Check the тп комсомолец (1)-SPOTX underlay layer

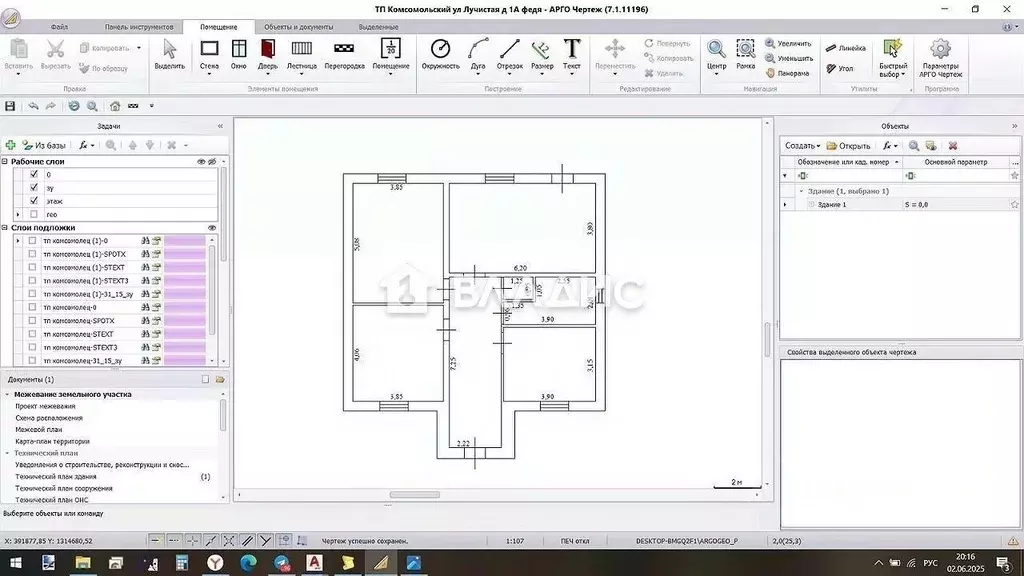[x=32, y=254]
